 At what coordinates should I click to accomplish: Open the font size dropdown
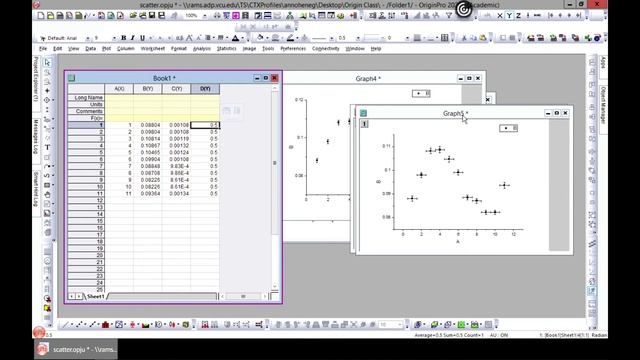pyautogui.click(x=114, y=38)
